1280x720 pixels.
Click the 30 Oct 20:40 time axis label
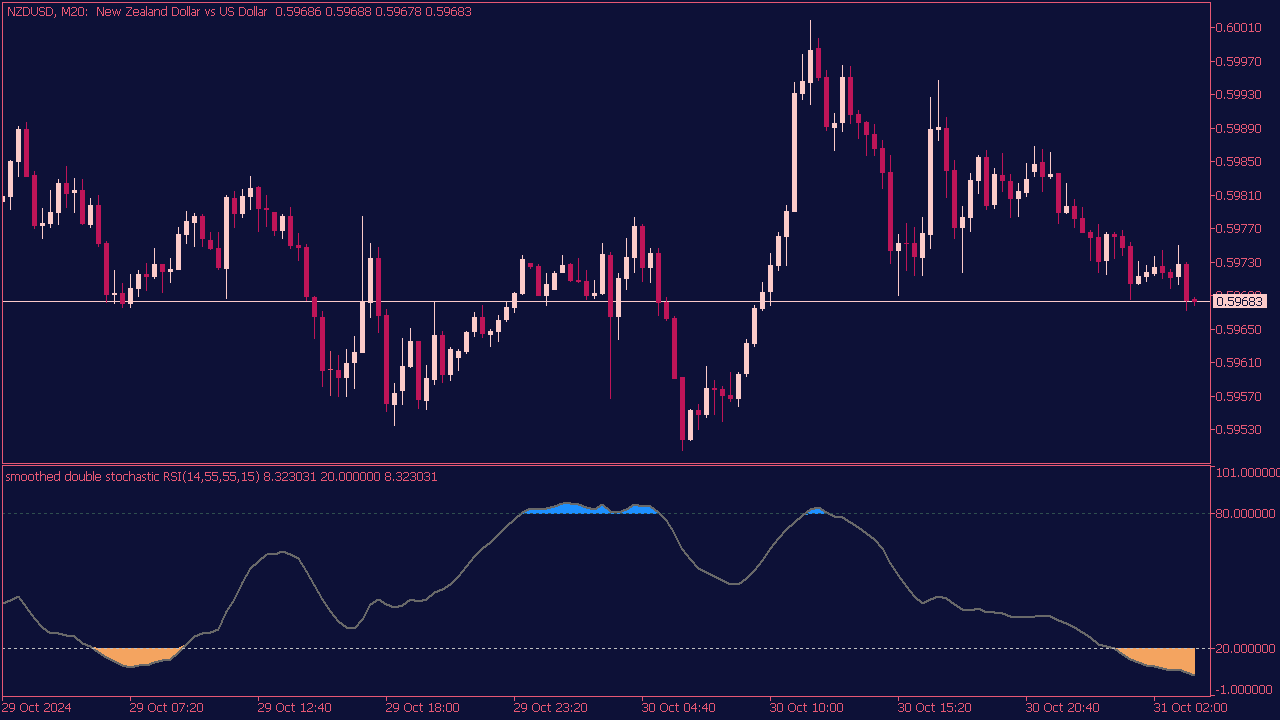click(1063, 707)
